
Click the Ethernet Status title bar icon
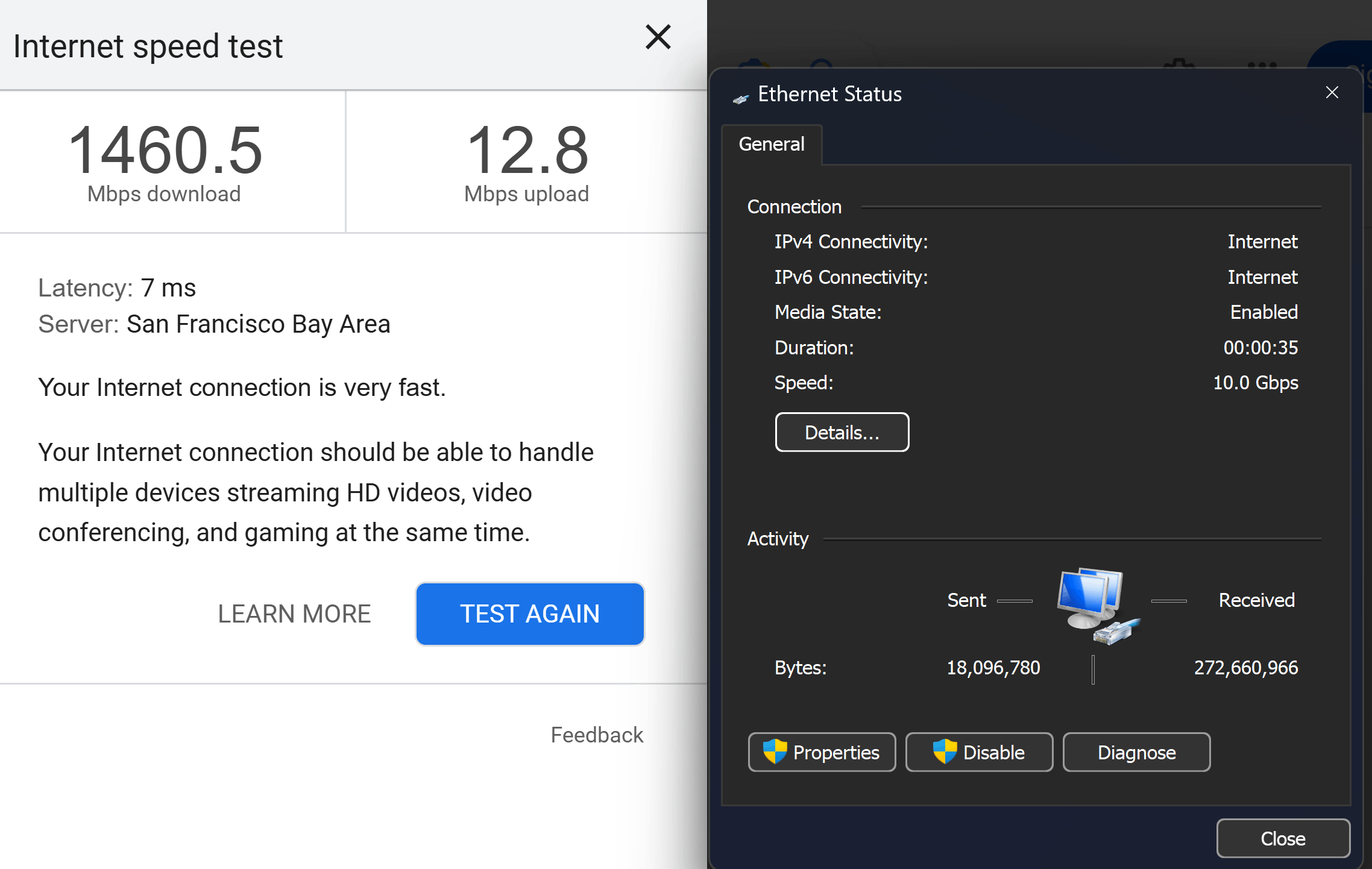(x=740, y=99)
